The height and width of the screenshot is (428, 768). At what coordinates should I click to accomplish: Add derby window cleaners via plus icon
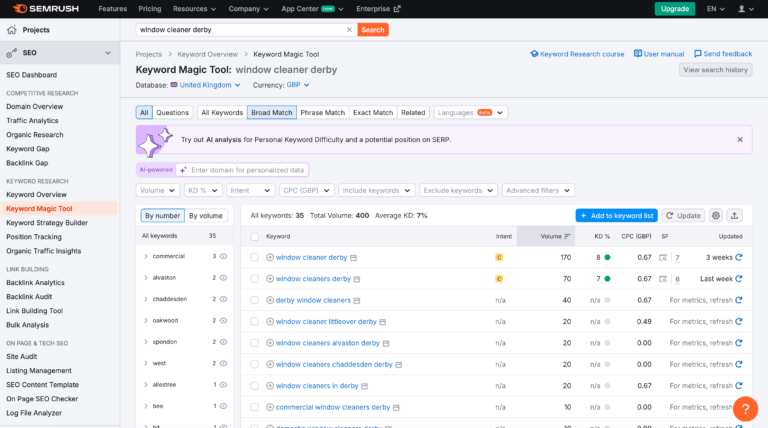[x=270, y=300]
